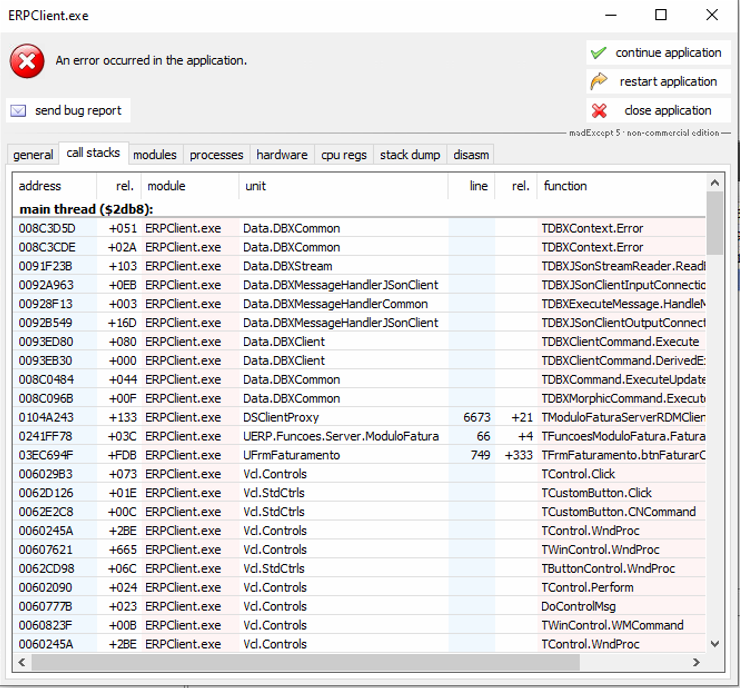Click the red X close application icon

click(x=599, y=111)
